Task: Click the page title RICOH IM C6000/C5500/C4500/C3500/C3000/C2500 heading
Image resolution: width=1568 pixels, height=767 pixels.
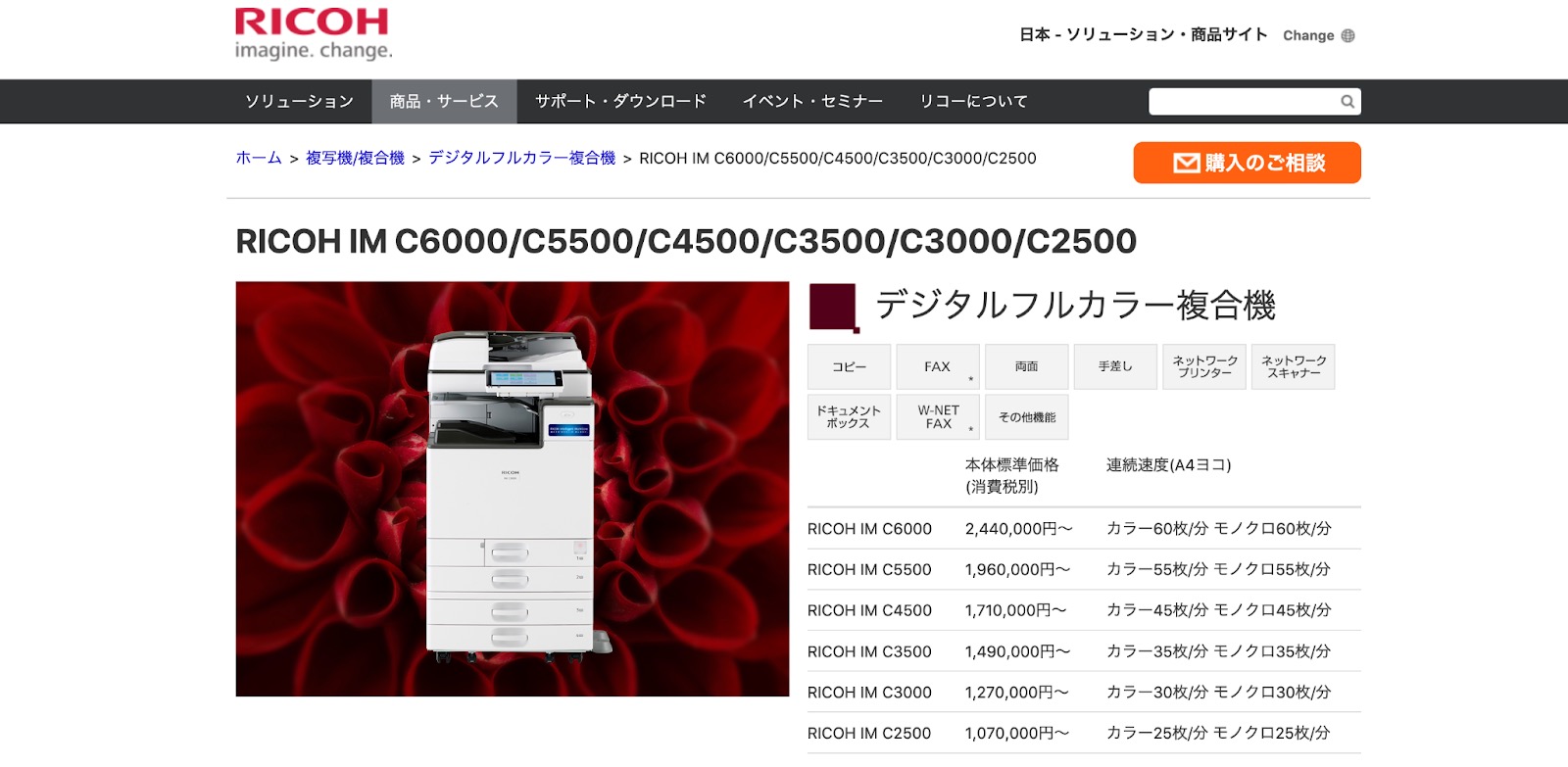Action: (x=686, y=241)
